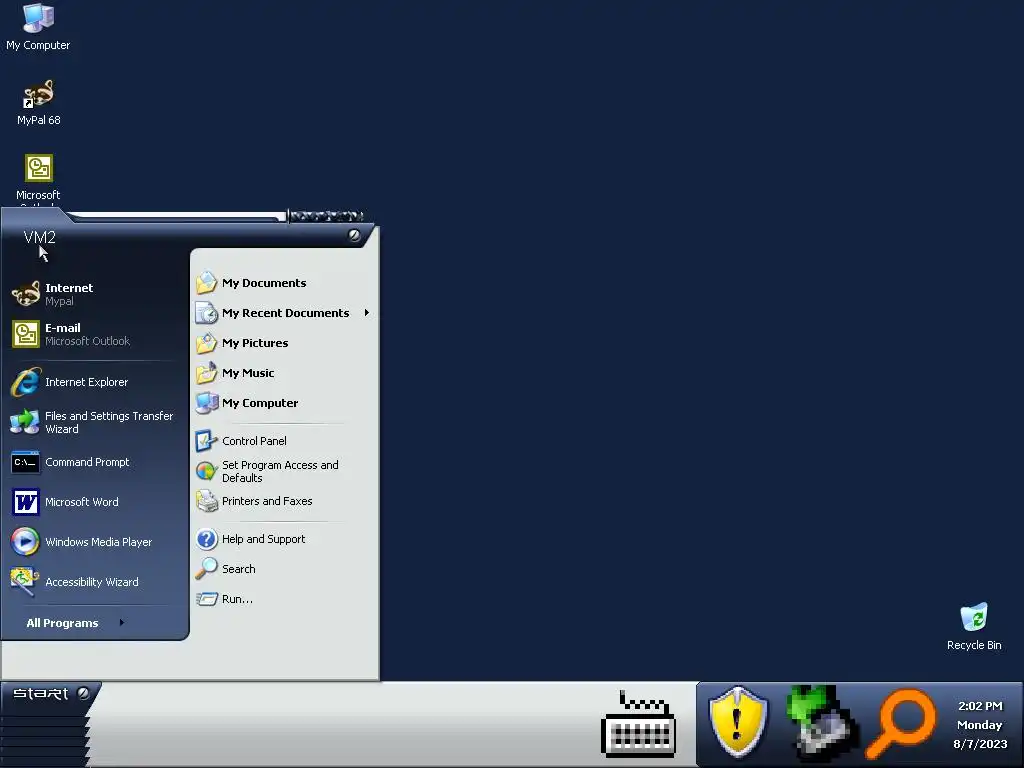
Task: Click the My Computer icon in Start menu
Action: pyautogui.click(x=206, y=403)
